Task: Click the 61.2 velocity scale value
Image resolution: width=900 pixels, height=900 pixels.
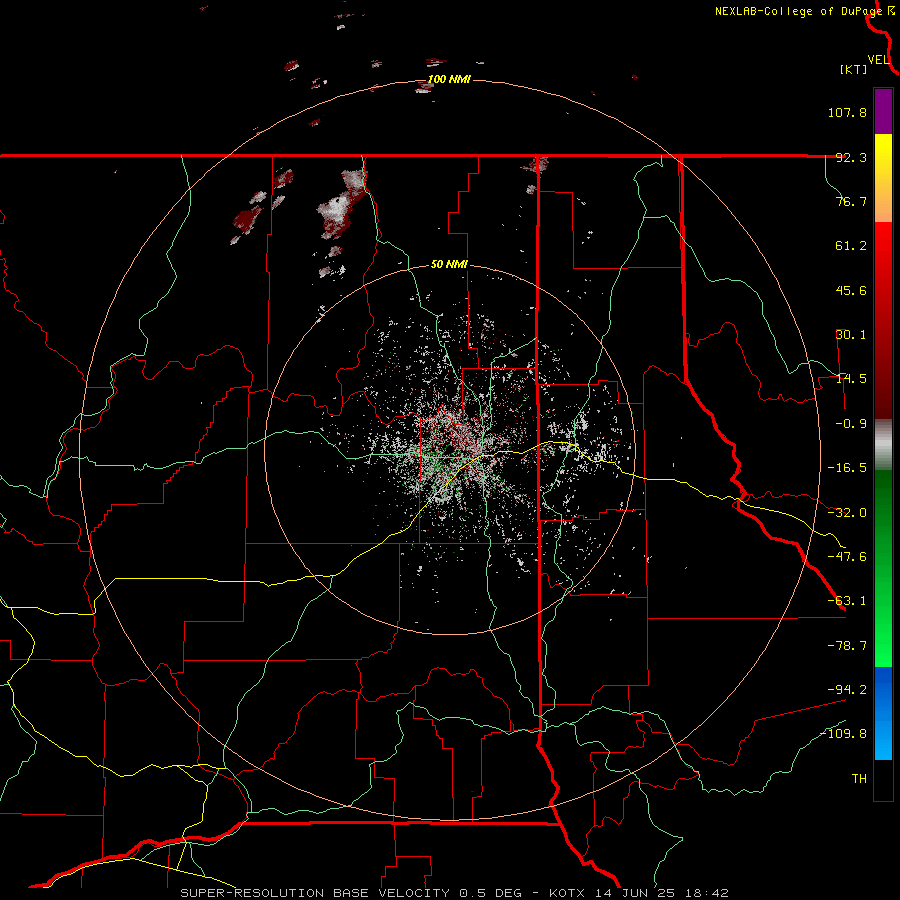Action: click(851, 246)
